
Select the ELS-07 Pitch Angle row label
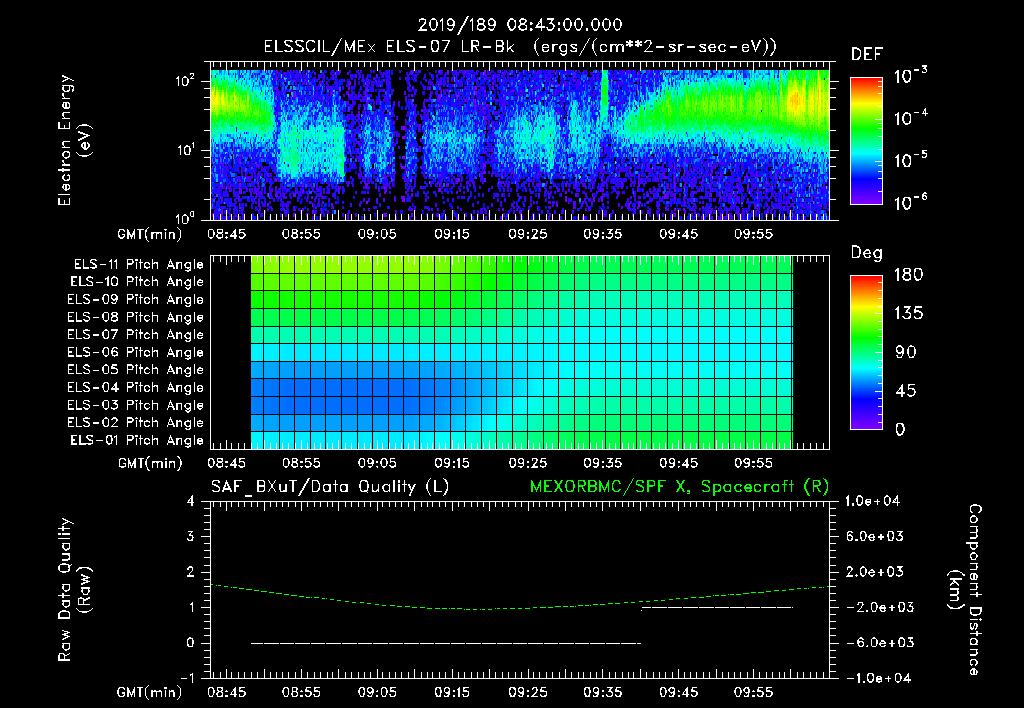[x=136, y=334]
